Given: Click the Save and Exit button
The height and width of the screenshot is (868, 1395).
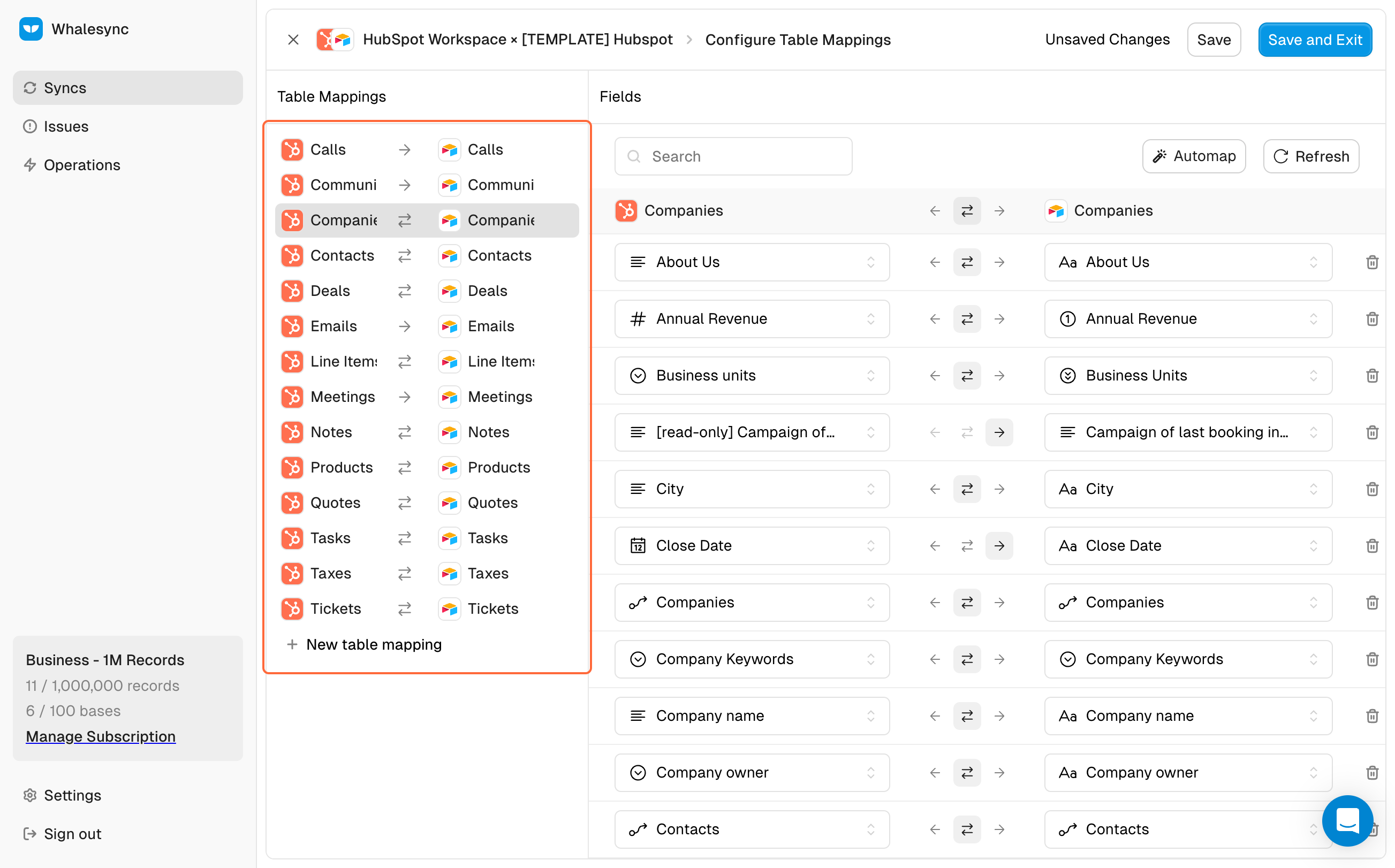Looking at the screenshot, I should [1314, 40].
